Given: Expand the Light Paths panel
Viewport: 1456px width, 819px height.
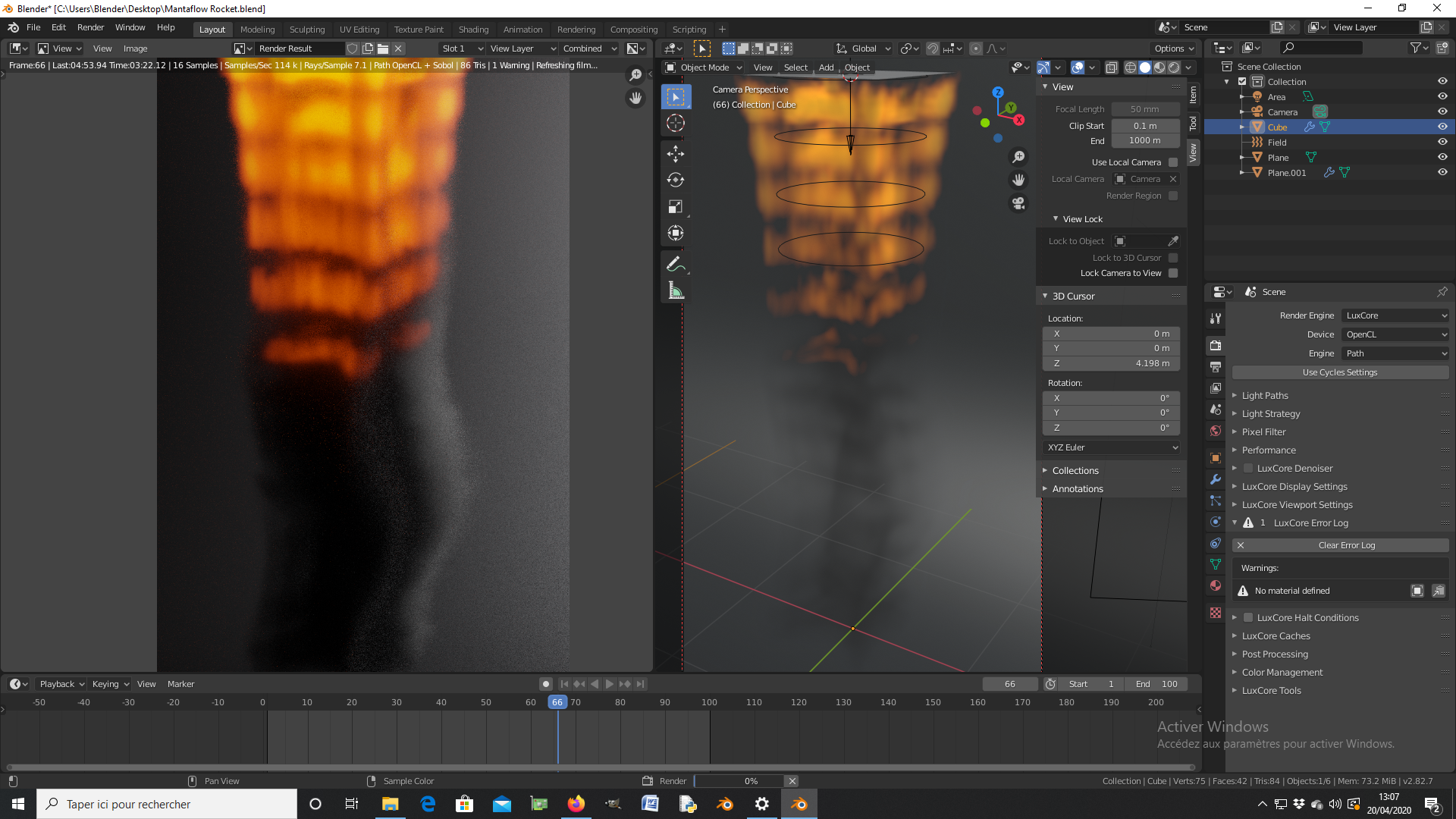Looking at the screenshot, I should pos(1265,396).
